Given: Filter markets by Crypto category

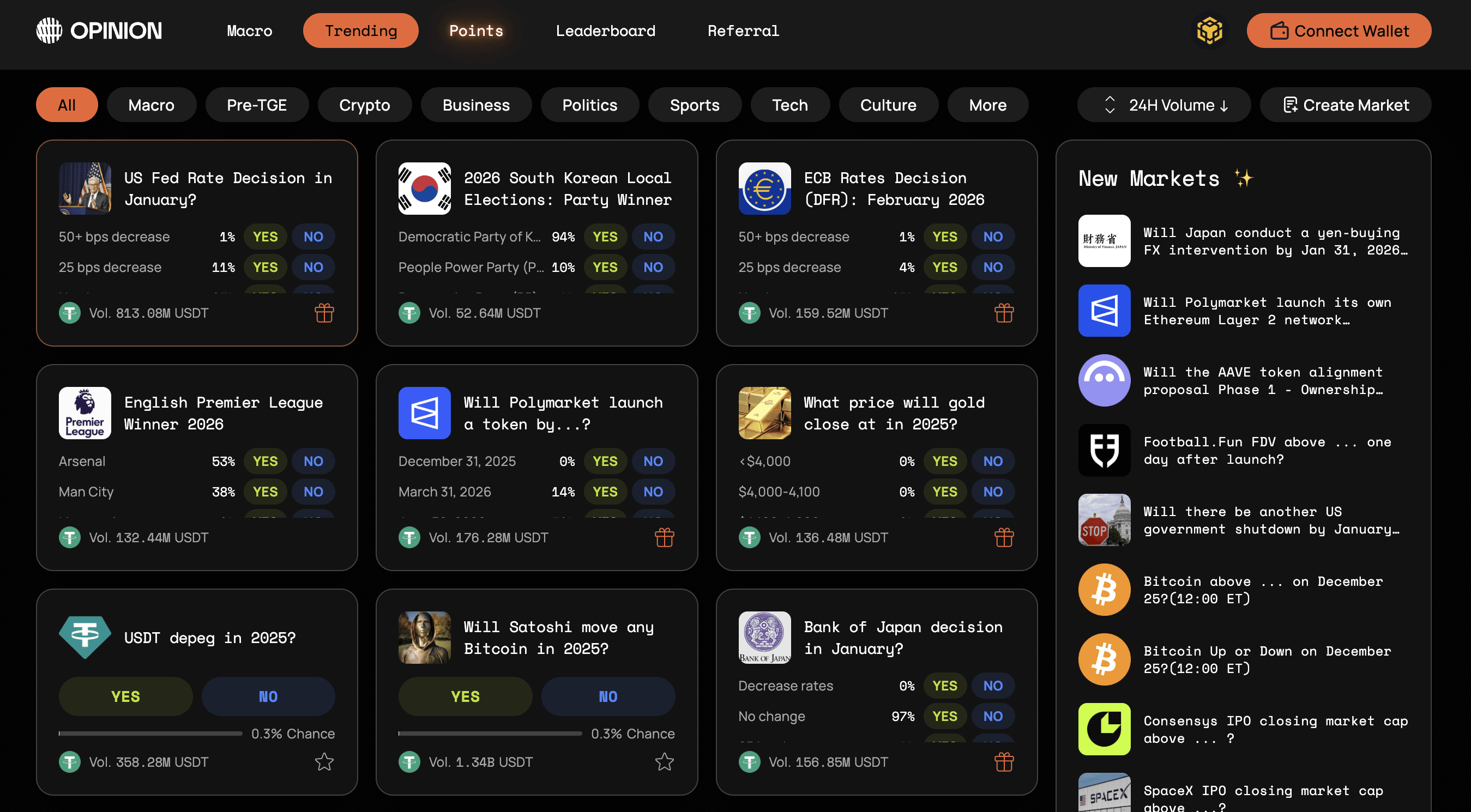Looking at the screenshot, I should click(x=364, y=105).
